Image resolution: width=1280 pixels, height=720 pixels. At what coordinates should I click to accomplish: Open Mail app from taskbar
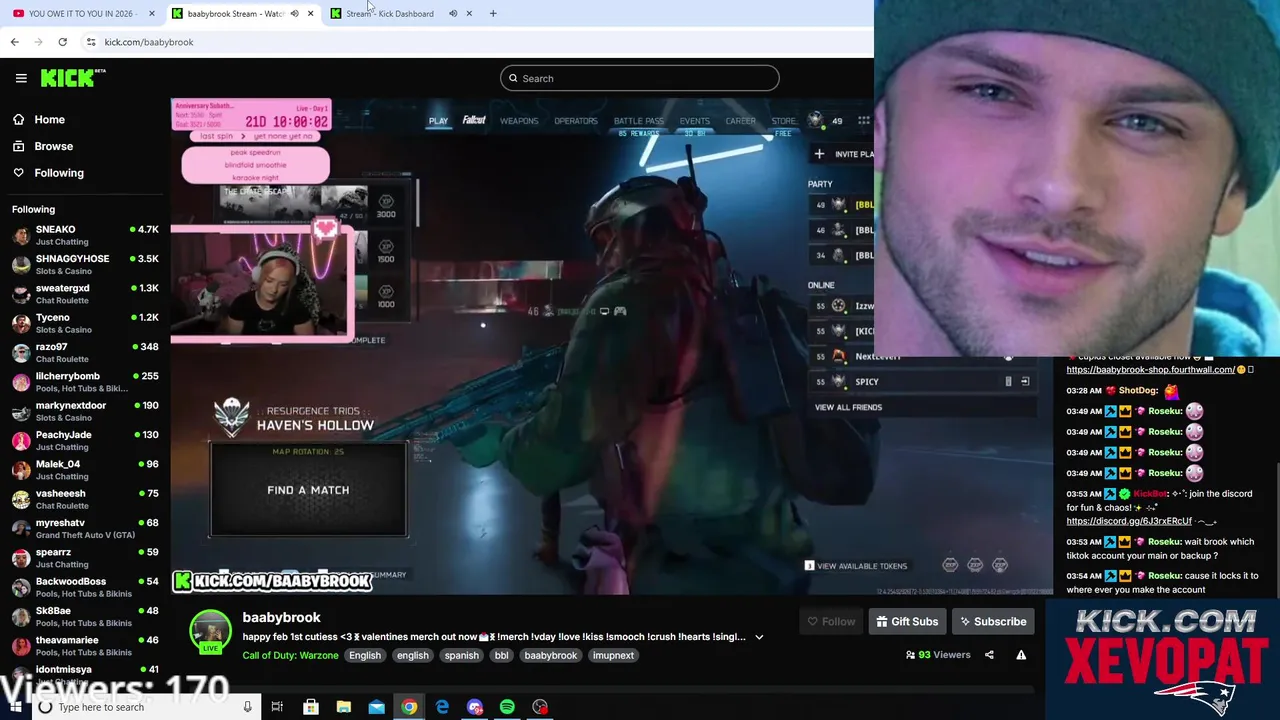(376, 707)
